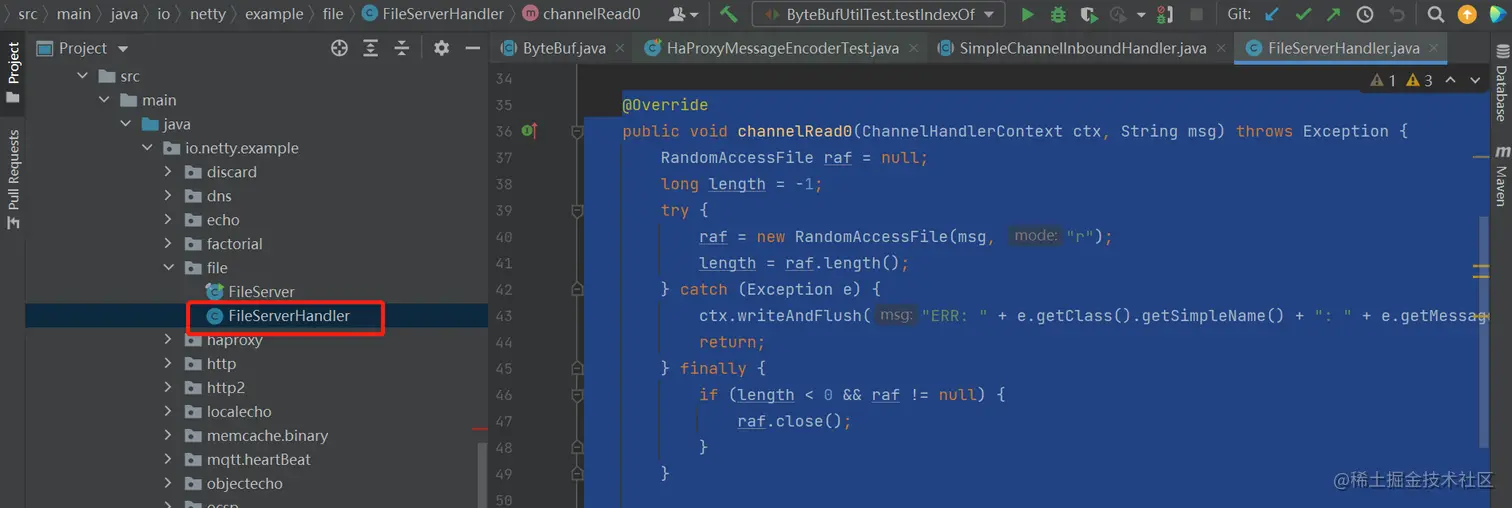Click the editor vertical scrollbar
1512x508 pixels.
[1485, 330]
